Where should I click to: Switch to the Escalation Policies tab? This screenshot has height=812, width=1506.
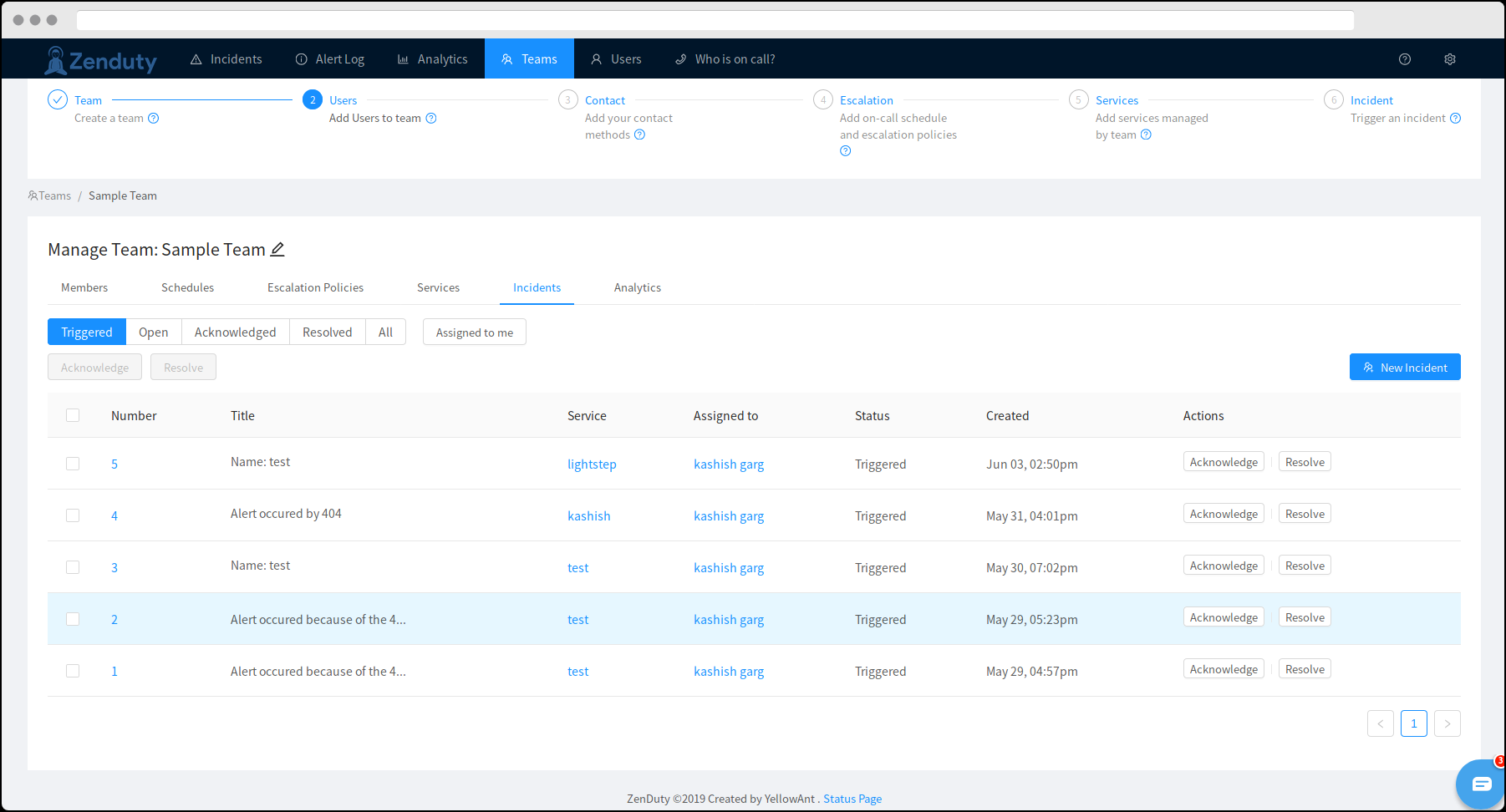pos(315,287)
